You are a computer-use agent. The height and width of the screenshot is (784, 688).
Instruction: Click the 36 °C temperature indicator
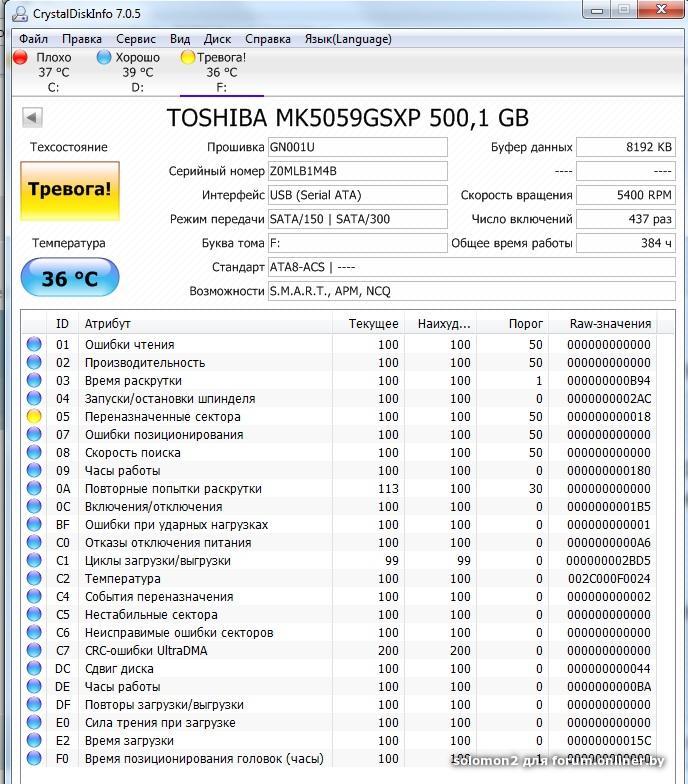(x=70, y=278)
